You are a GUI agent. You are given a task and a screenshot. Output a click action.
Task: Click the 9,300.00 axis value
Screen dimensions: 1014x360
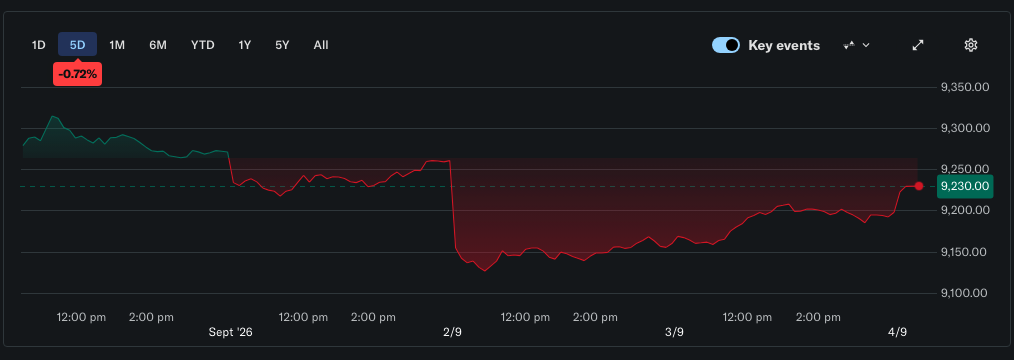pyautogui.click(x=964, y=128)
